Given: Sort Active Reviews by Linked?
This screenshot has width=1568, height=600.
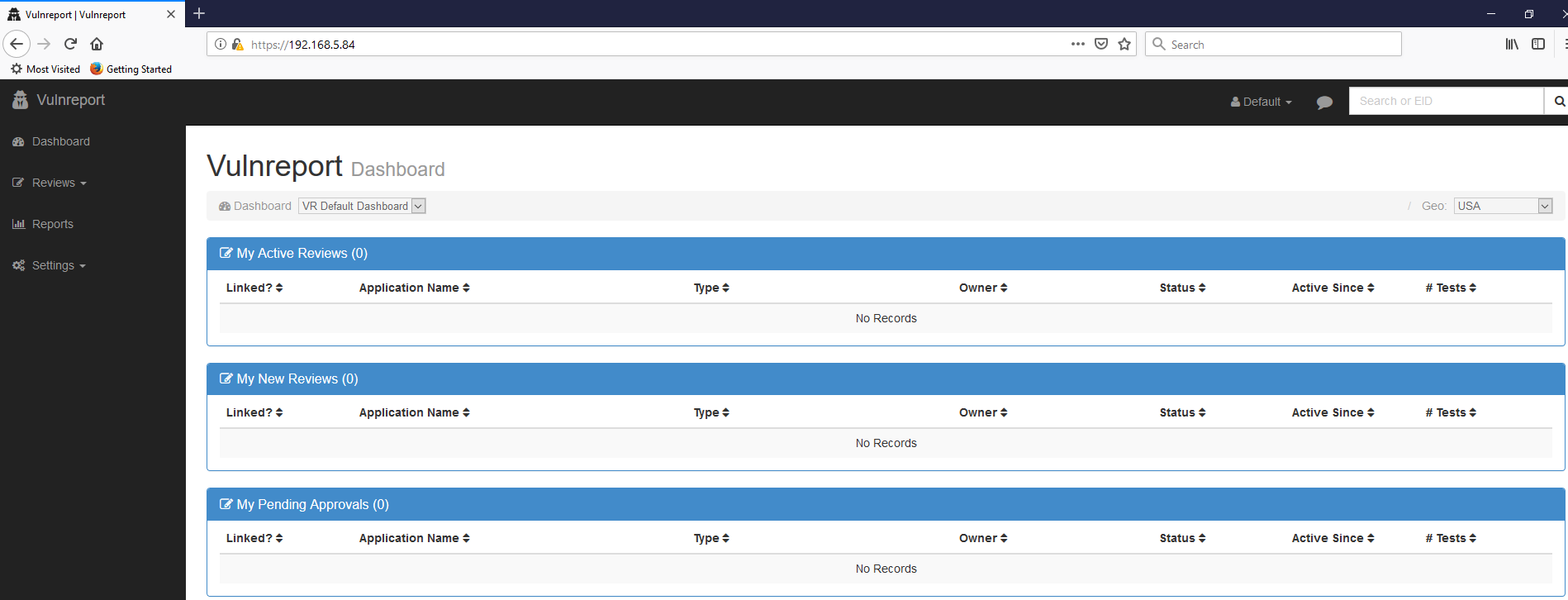Looking at the screenshot, I should [254, 288].
